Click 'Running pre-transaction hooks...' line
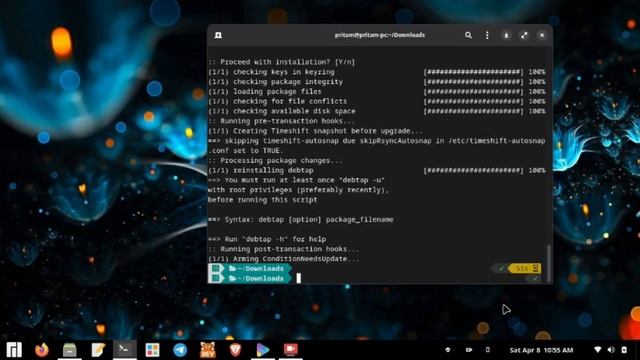640x360 pixels. 282,121
